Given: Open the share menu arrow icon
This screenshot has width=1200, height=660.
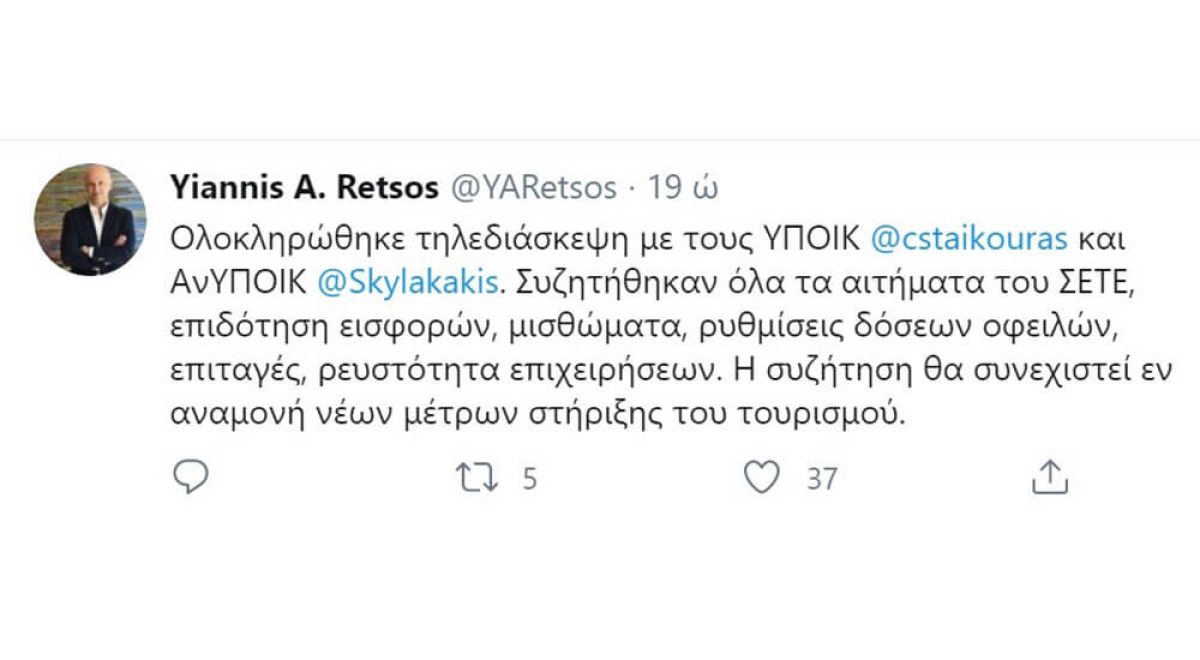Looking at the screenshot, I should (x=1049, y=478).
